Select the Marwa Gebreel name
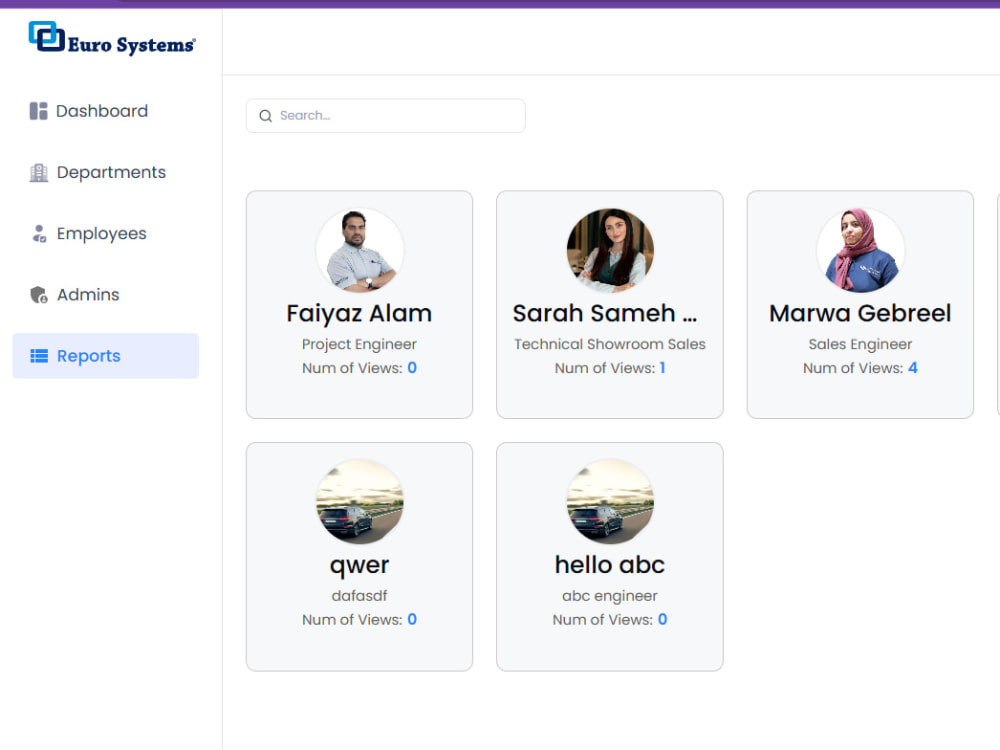Screen dimensions: 1000x750 tap(860, 314)
